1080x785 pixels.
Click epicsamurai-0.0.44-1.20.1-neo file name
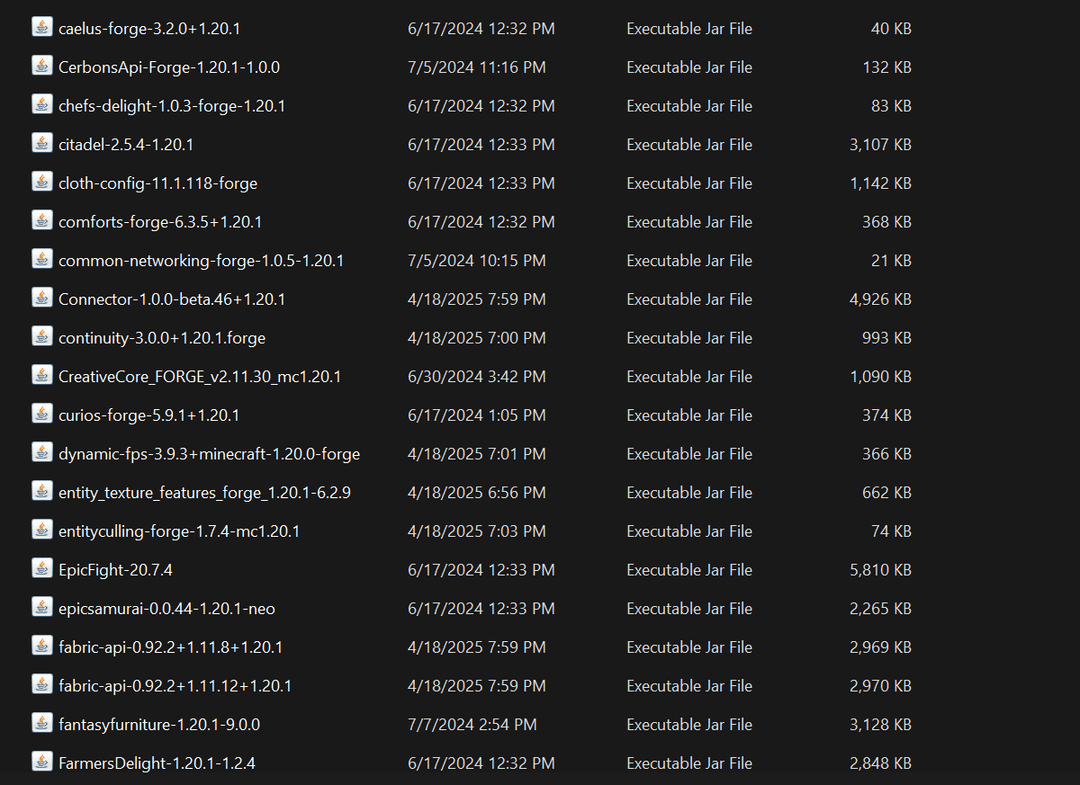(167, 609)
